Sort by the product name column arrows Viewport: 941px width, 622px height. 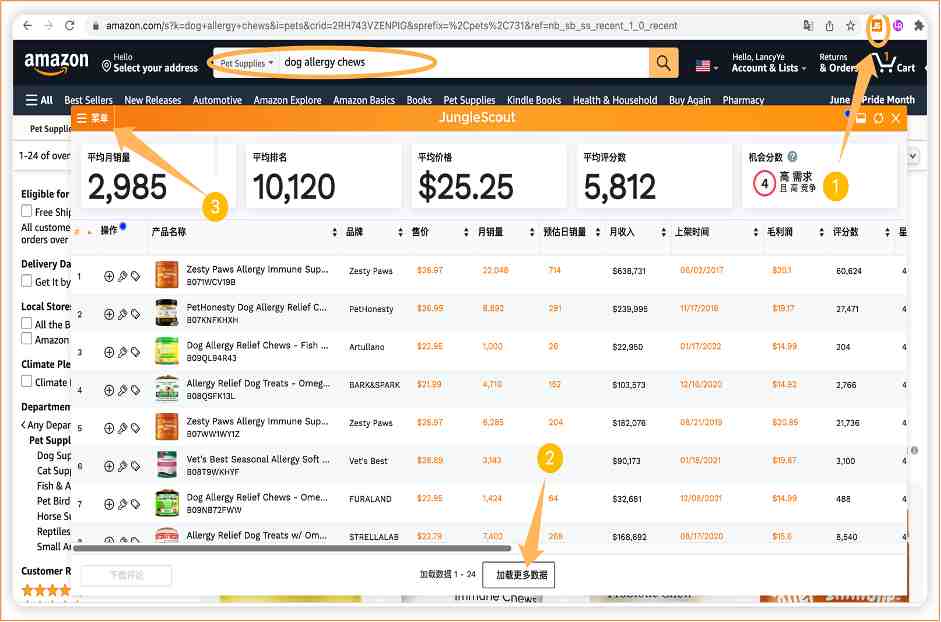tap(334, 232)
